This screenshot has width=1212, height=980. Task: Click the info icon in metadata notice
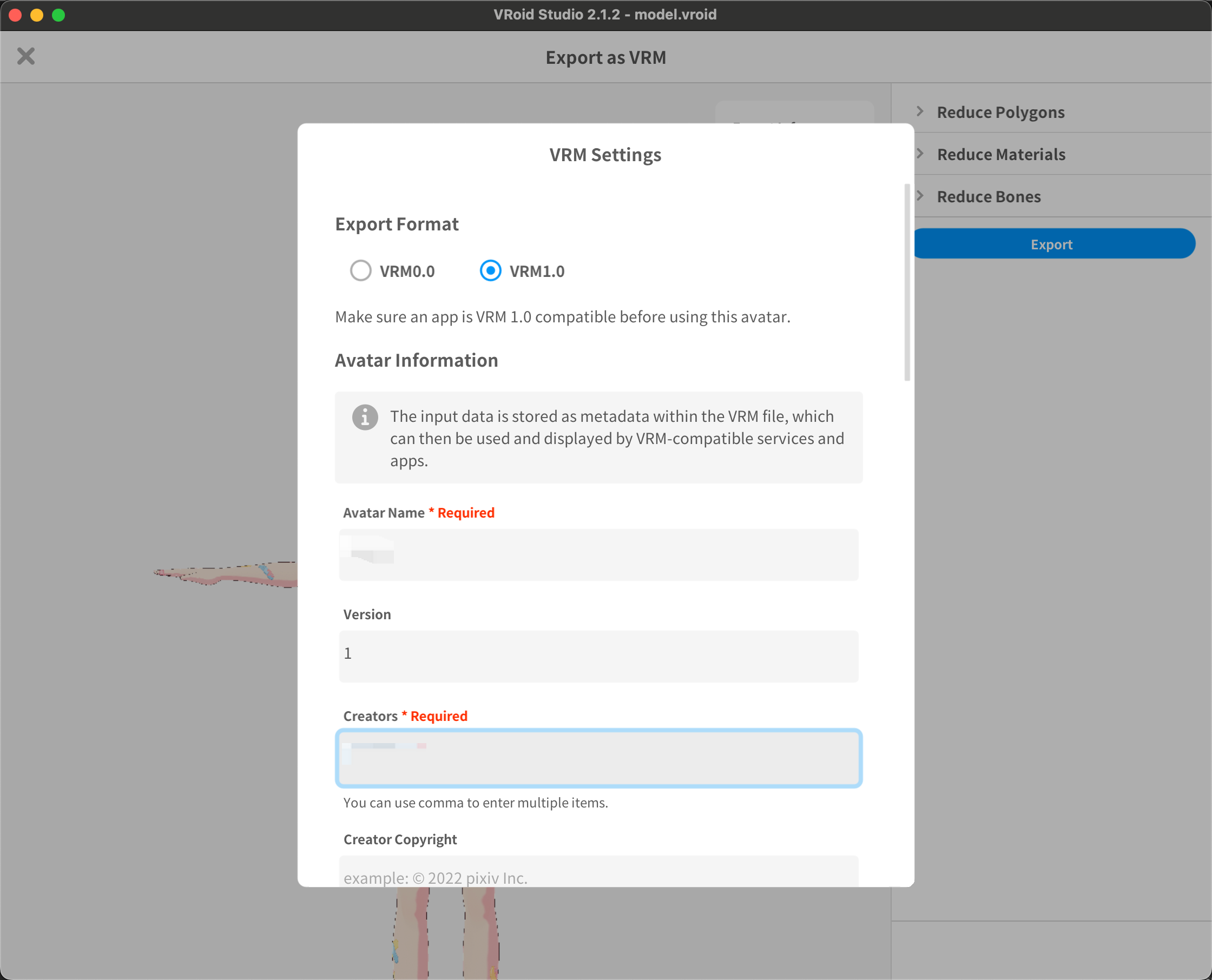(365, 418)
